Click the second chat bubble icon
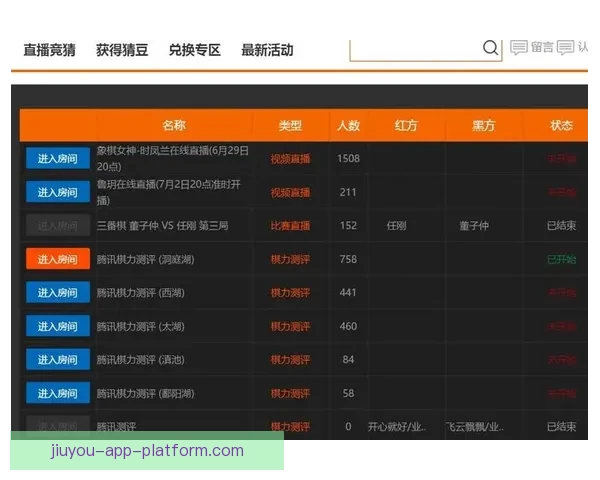 click(x=566, y=48)
